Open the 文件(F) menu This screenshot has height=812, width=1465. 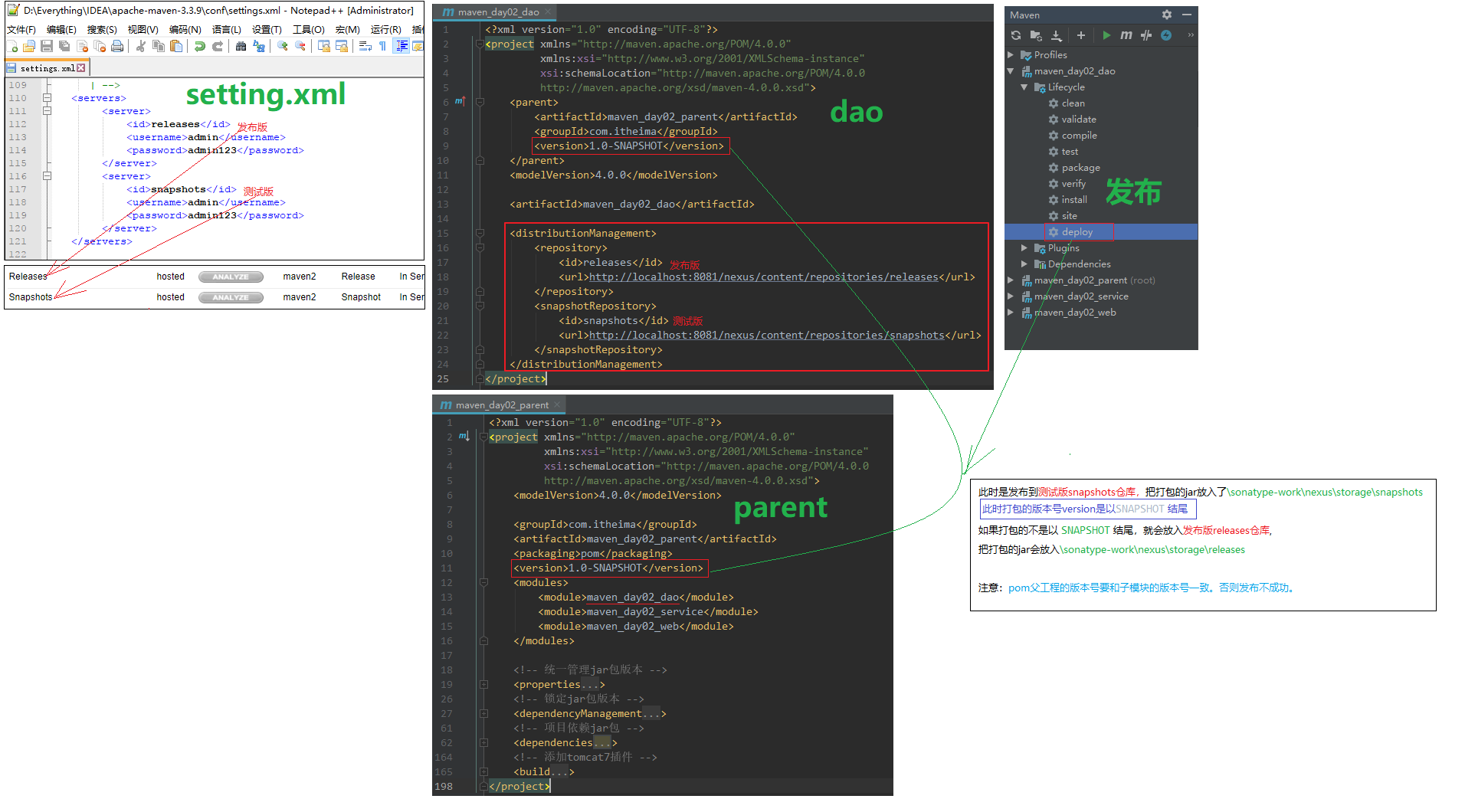tap(21, 29)
